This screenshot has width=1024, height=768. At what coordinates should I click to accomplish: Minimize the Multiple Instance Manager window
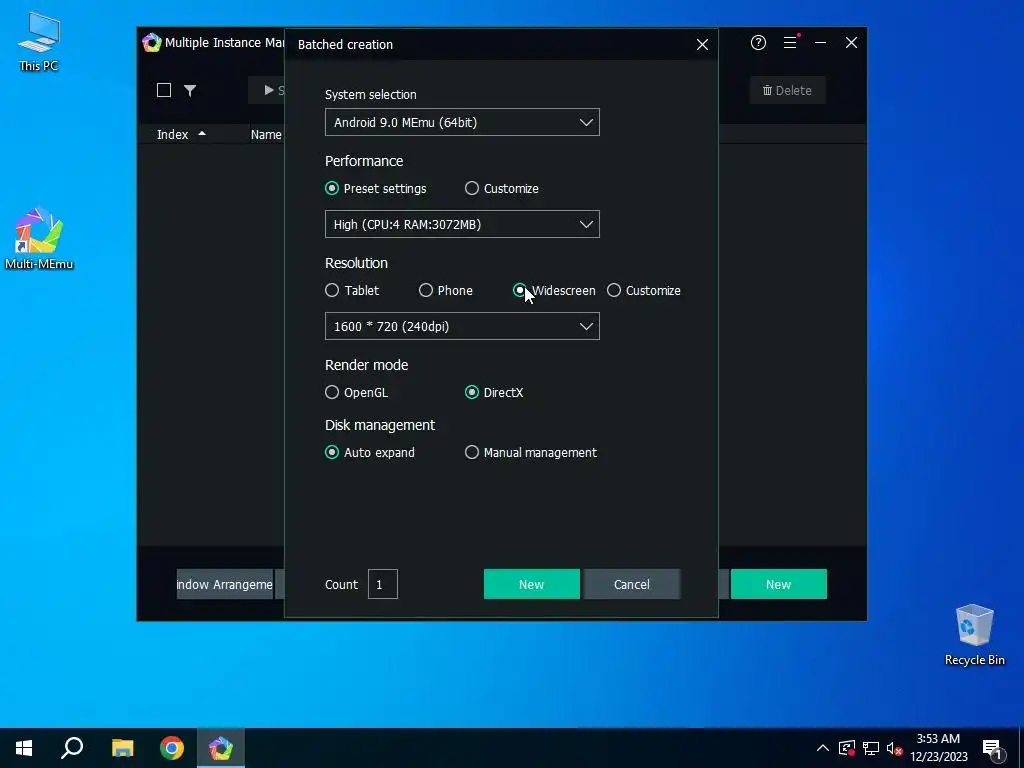(x=821, y=43)
